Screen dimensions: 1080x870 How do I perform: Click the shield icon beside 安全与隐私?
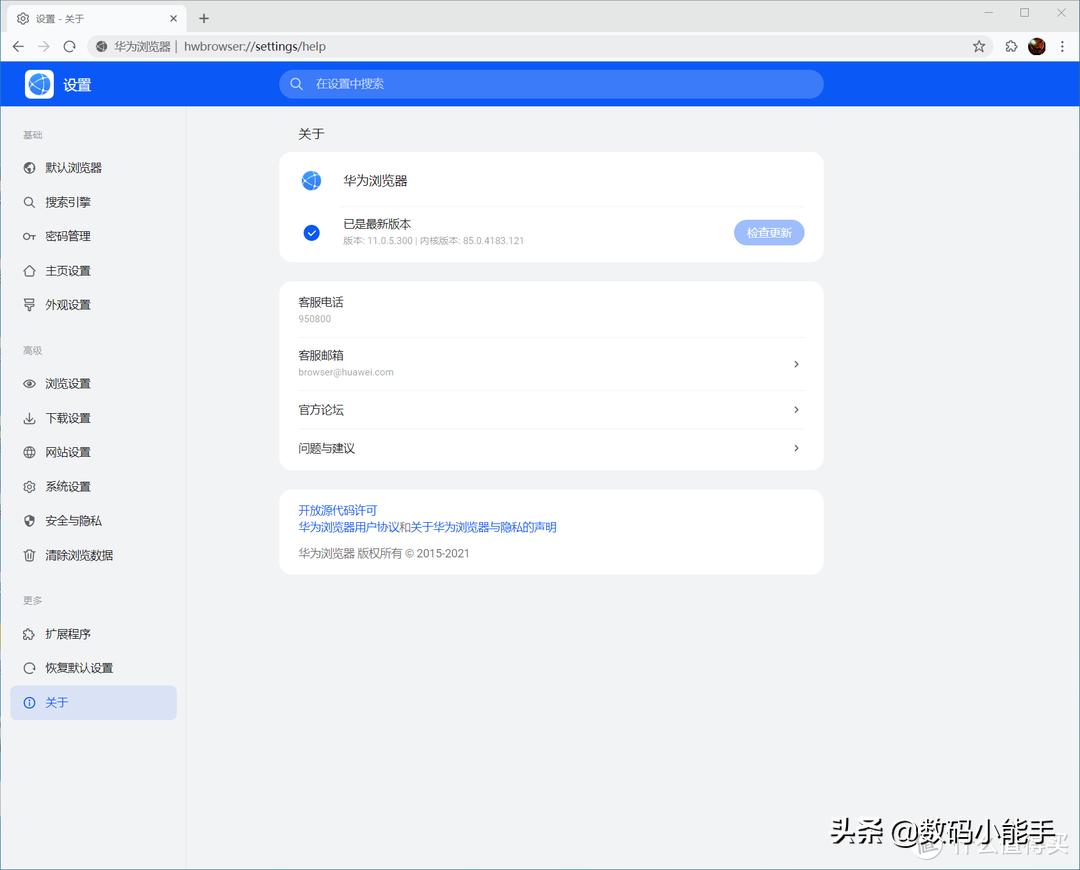29,521
